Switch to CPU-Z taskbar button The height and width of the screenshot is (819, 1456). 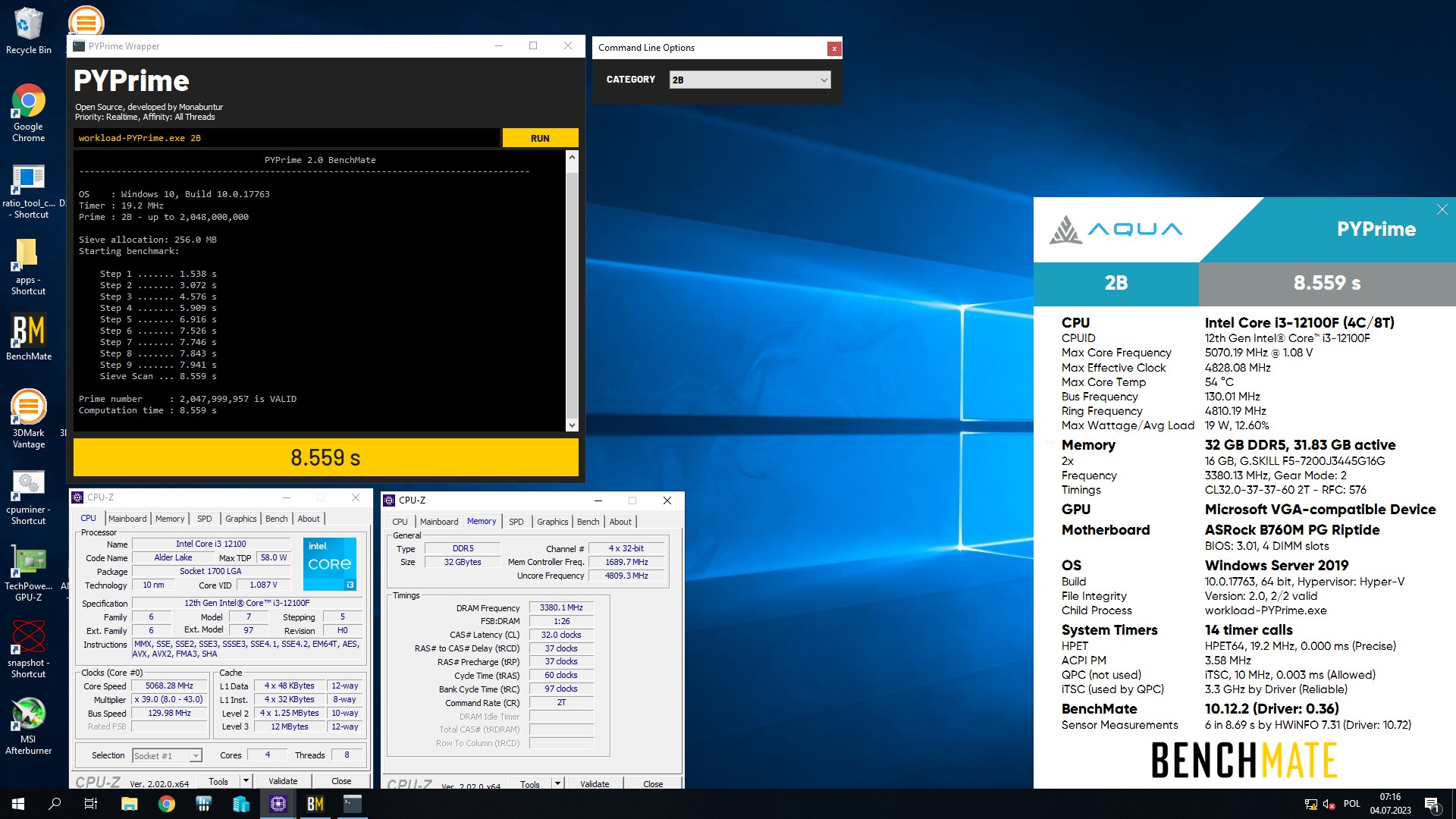point(278,804)
